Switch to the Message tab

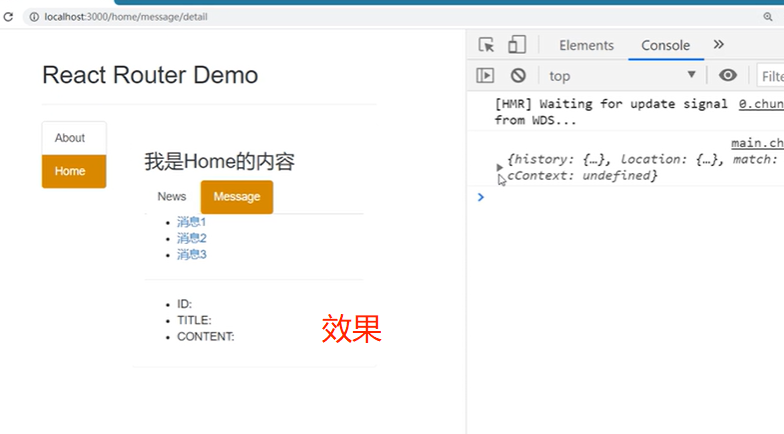[236, 196]
